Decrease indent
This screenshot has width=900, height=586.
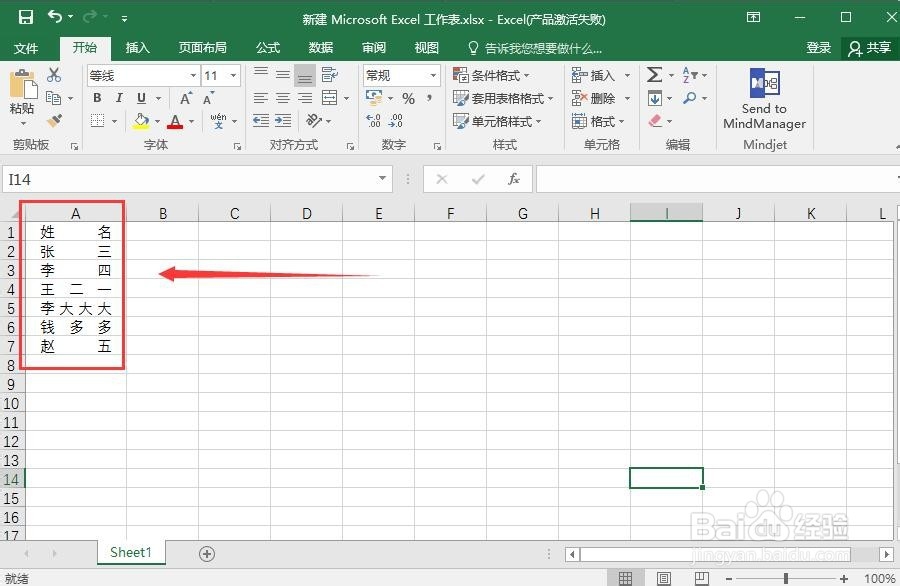point(261,121)
